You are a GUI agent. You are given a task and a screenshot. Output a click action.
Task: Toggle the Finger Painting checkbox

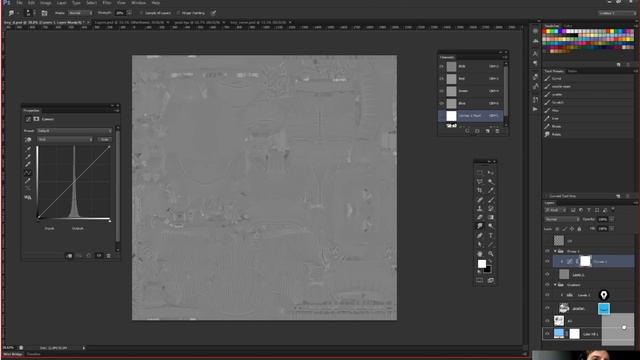(178, 13)
